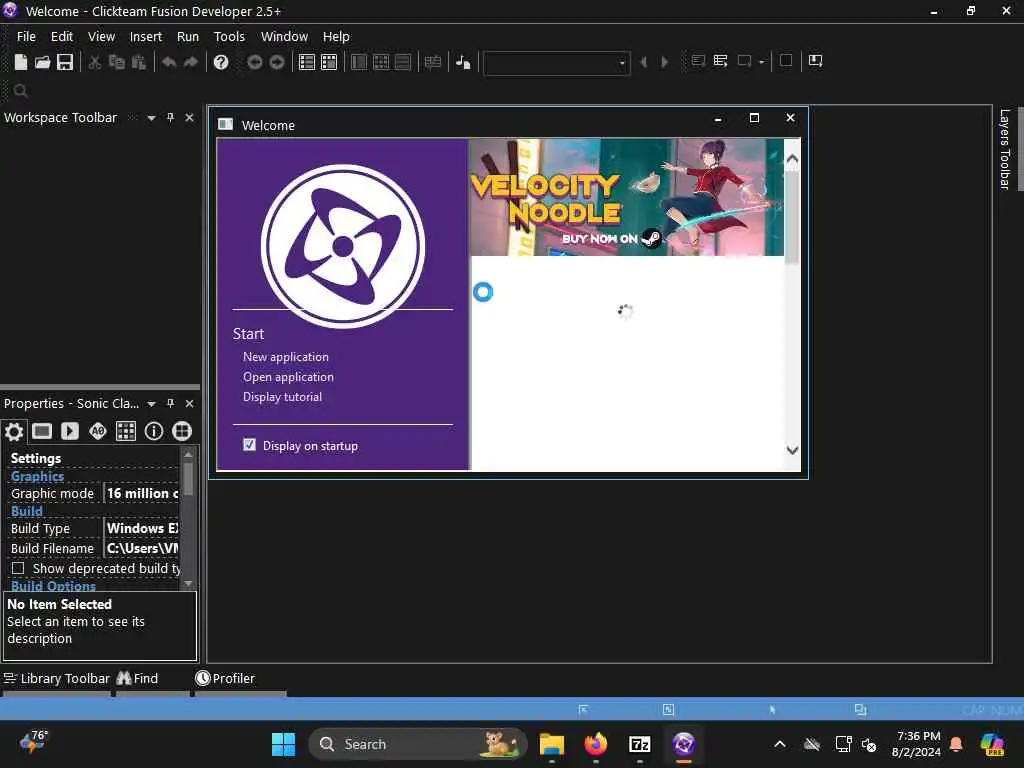Open the Window menu
The width and height of the screenshot is (1024, 768).
[284, 37]
